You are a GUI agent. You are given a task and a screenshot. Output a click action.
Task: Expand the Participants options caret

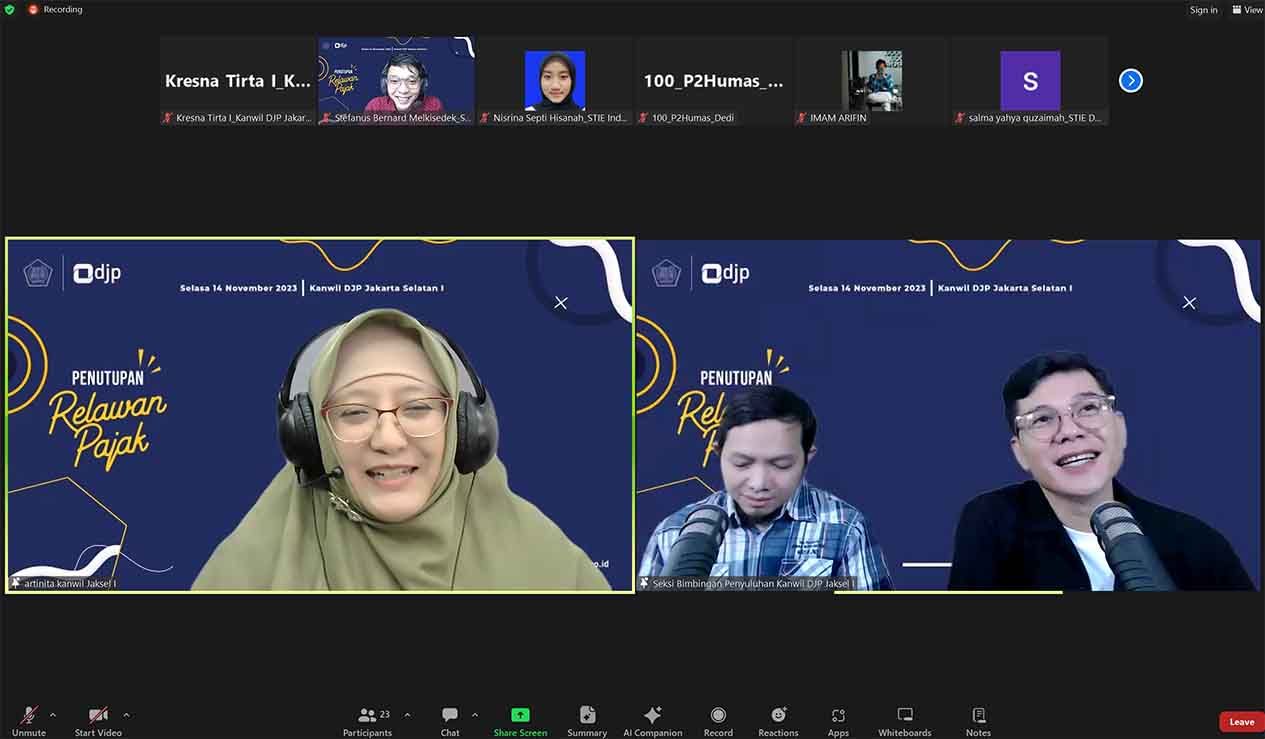coord(407,715)
